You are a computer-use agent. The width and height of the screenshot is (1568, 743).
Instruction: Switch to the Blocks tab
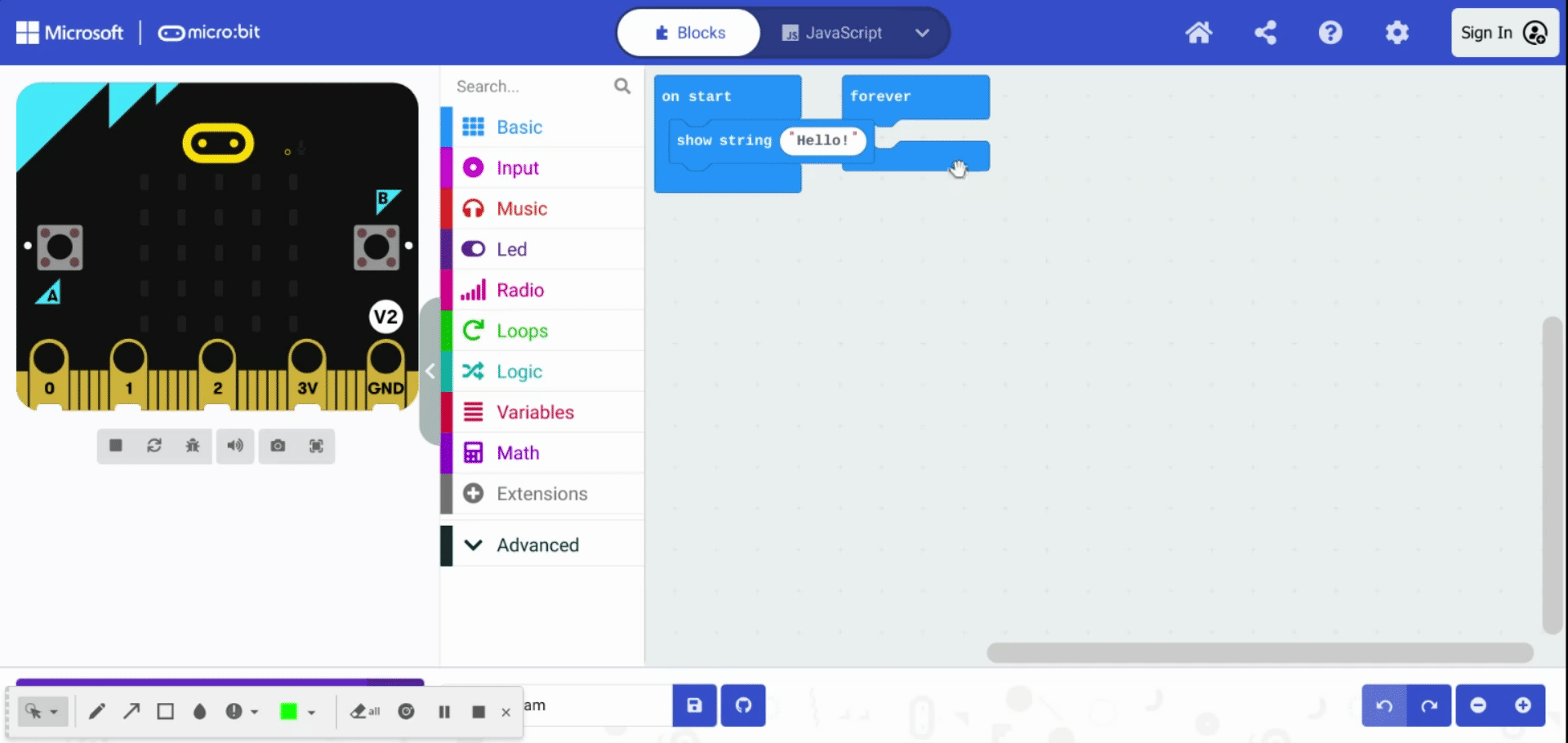click(x=688, y=33)
